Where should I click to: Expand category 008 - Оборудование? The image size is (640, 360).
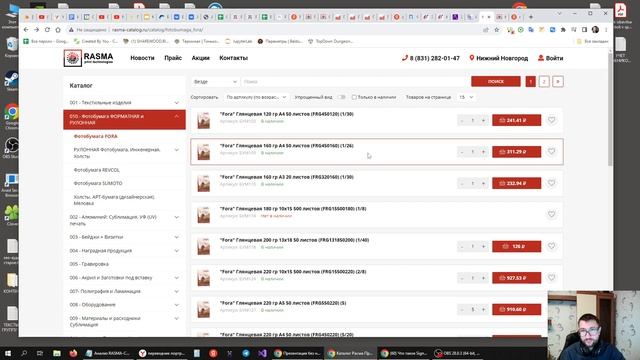click(x=176, y=305)
